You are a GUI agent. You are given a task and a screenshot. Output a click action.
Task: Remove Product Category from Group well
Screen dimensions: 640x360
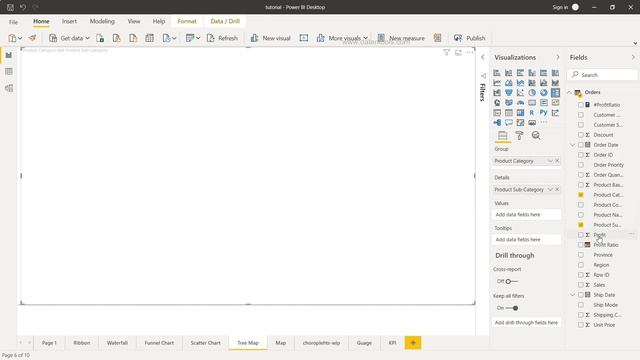557,161
